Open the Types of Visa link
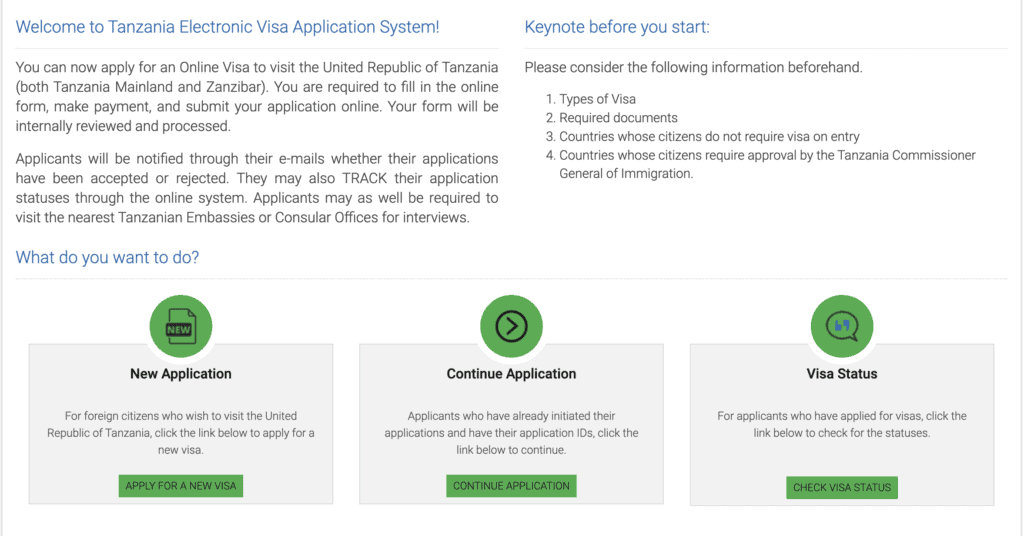This screenshot has width=1024, height=536. 598,99
